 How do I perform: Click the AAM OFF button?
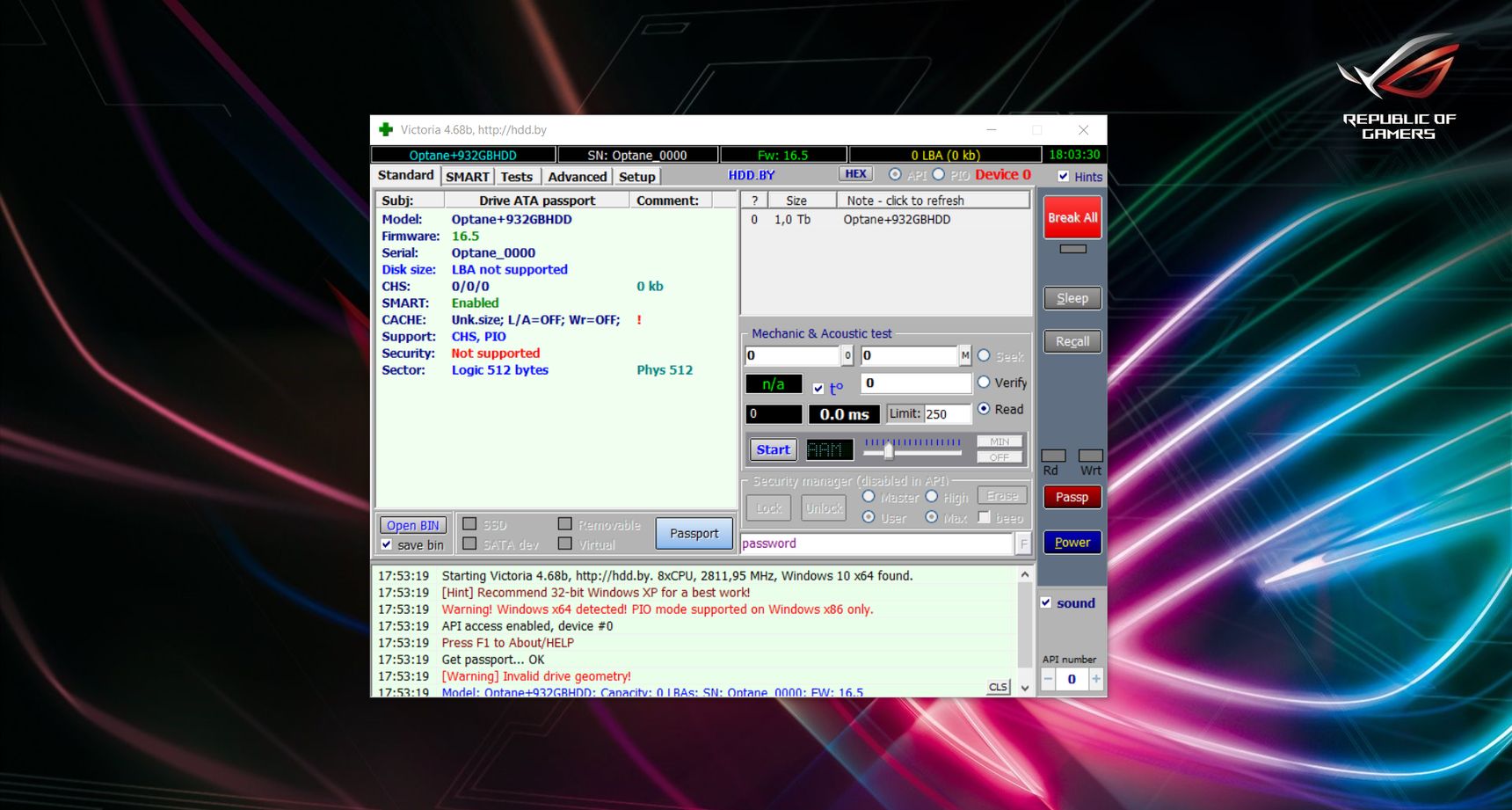click(x=1000, y=457)
